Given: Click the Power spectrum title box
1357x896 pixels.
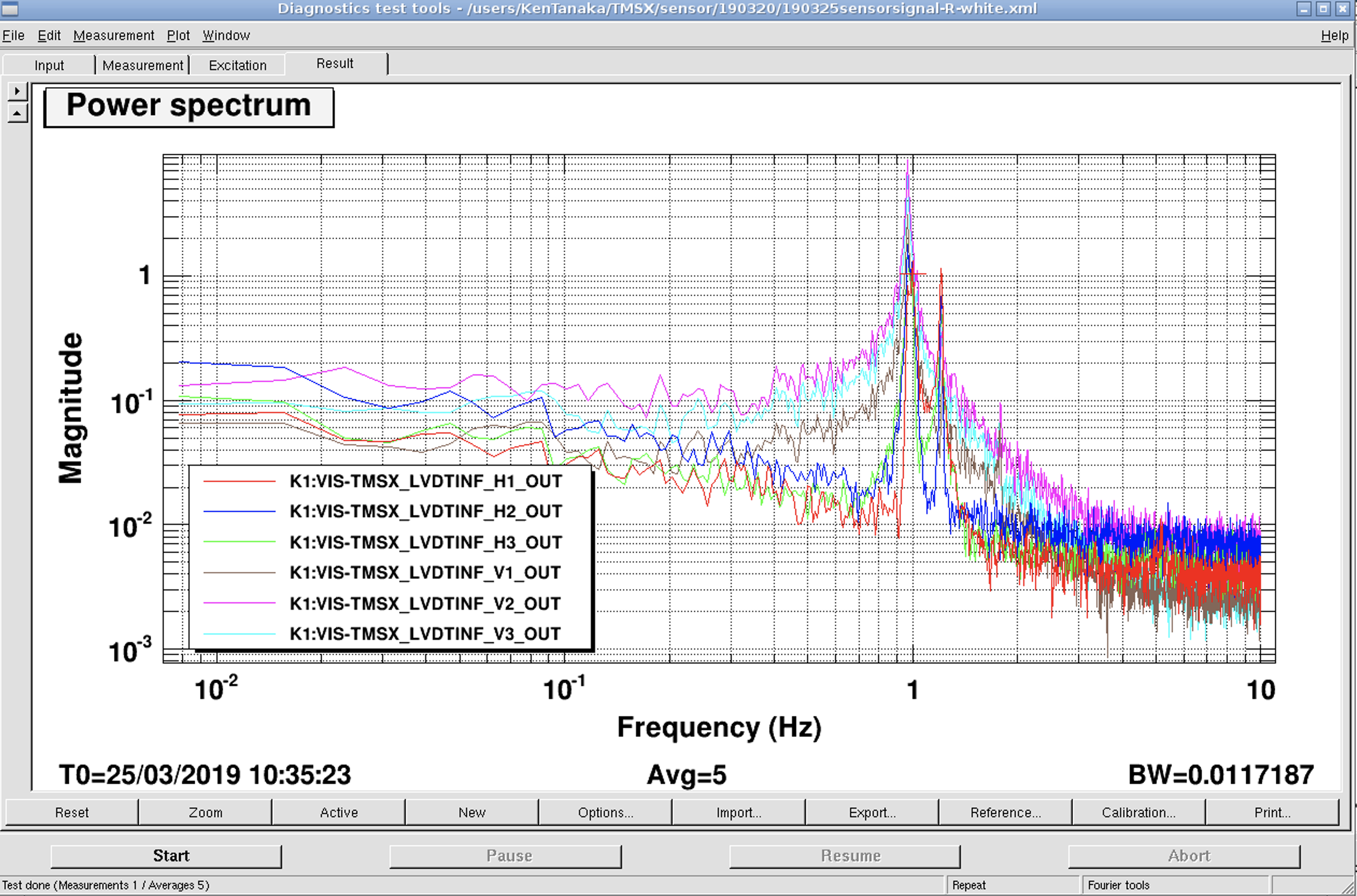Looking at the screenshot, I should pyautogui.click(x=189, y=107).
